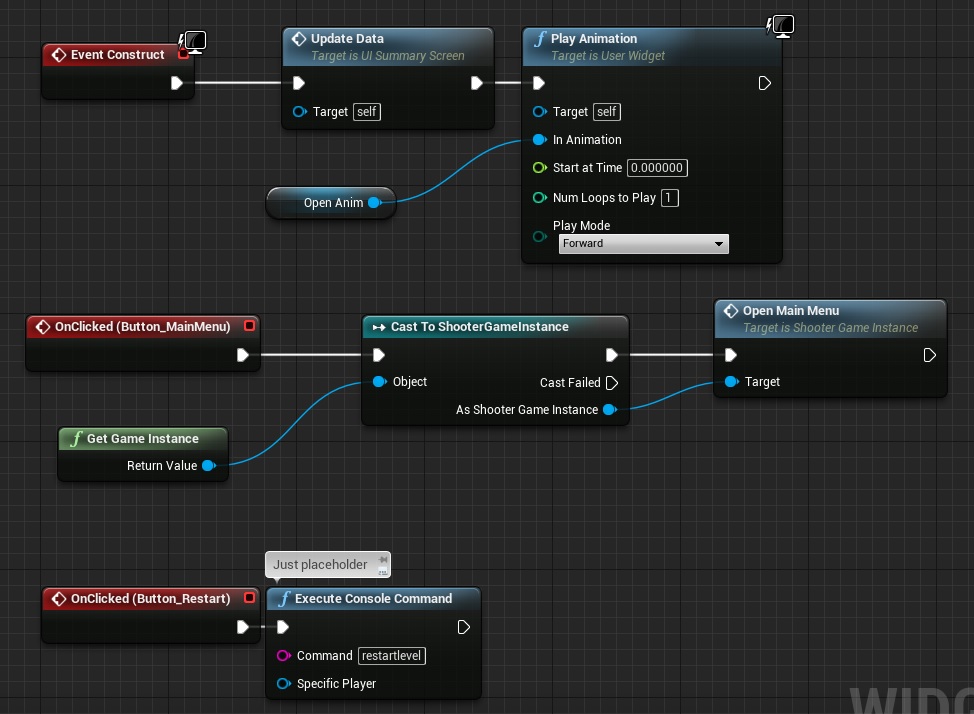Click the Execute Console Command input exec pin
Image resolution: width=974 pixels, height=714 pixels.
coord(283,627)
